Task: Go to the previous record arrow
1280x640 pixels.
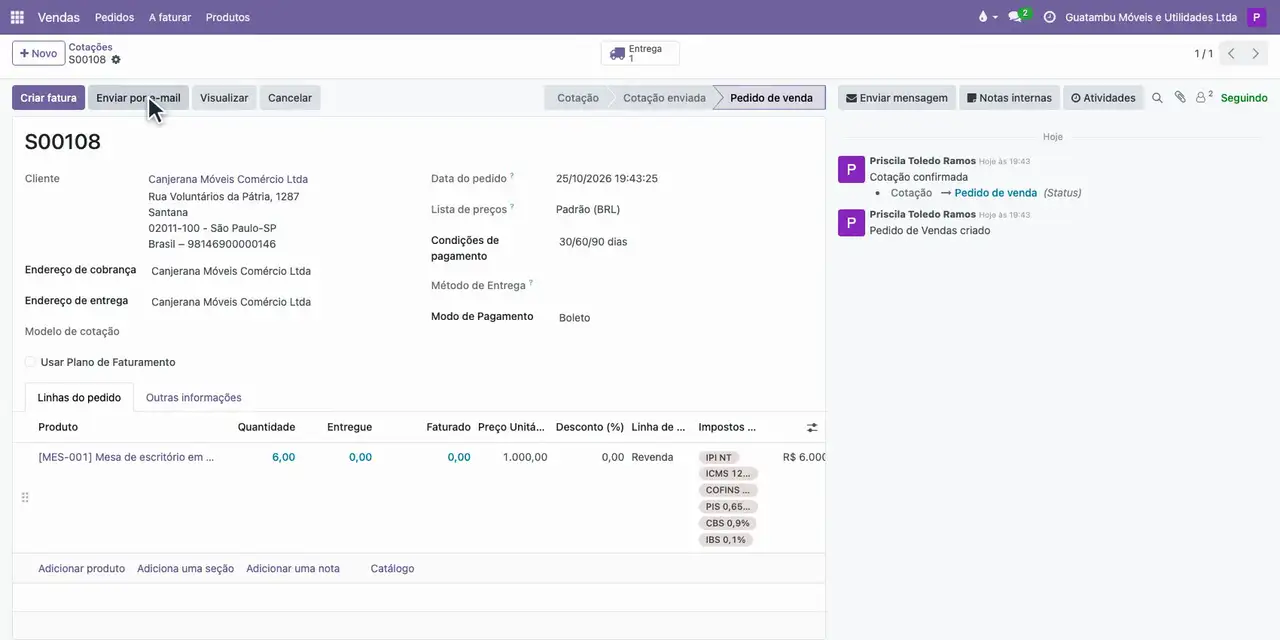Action: (1231, 54)
